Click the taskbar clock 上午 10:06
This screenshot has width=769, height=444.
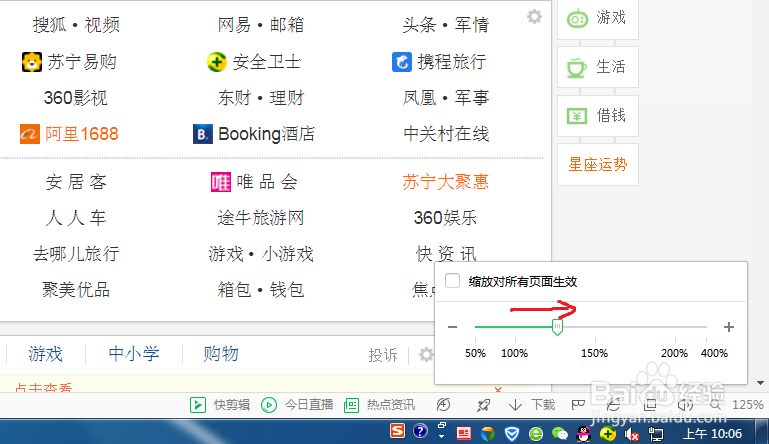coord(713,434)
